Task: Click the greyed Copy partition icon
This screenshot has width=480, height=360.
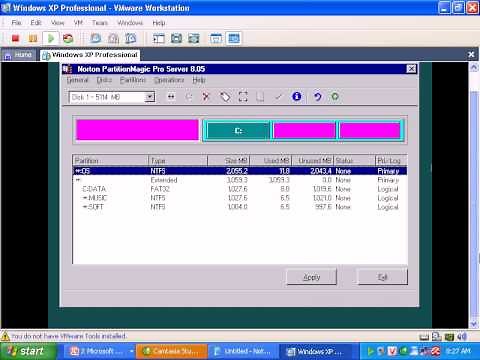Action: click(260, 97)
